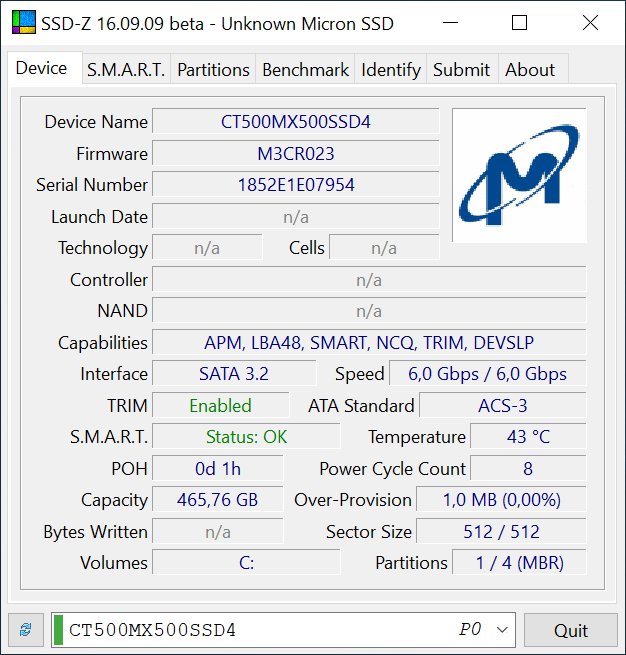Click the Partitions value 1 / 4 (MBR)
This screenshot has height=655, width=626.
(520, 563)
